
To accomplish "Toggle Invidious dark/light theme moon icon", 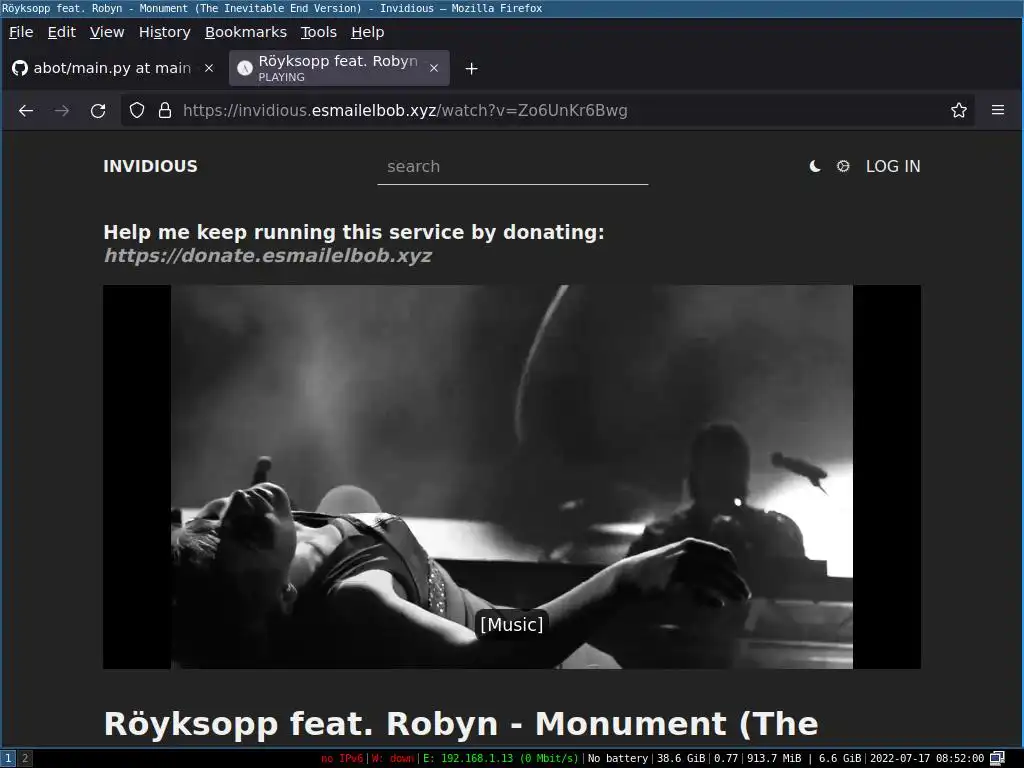I will 815,167.
